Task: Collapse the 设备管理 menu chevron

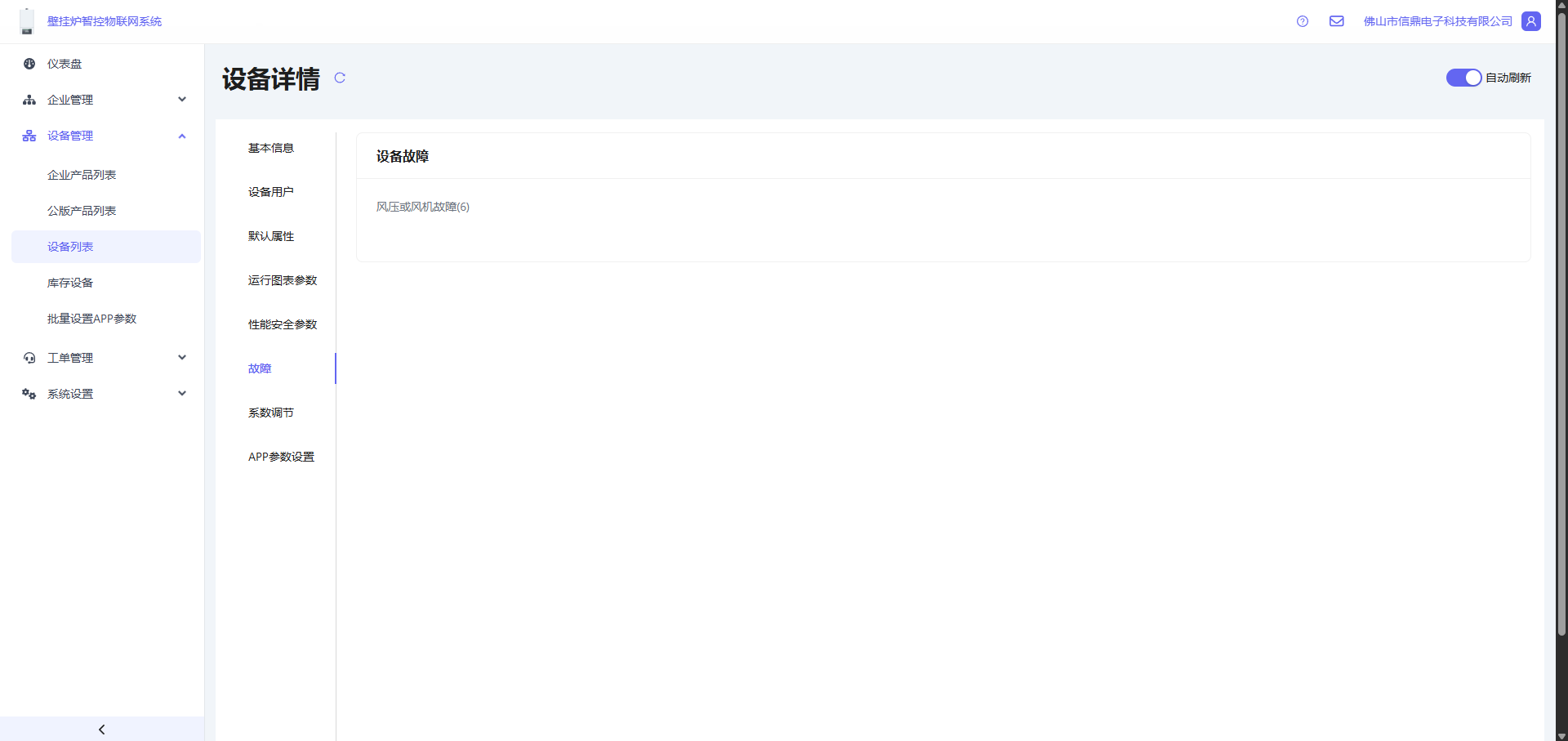Action: pyautogui.click(x=182, y=136)
